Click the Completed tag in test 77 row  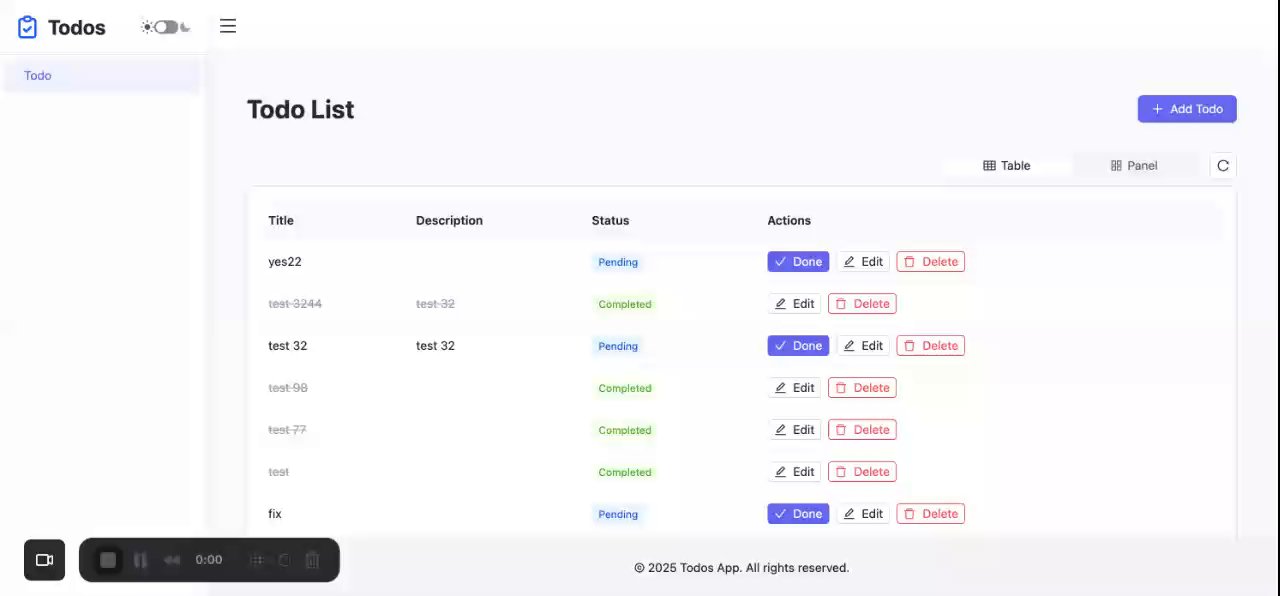pos(625,430)
